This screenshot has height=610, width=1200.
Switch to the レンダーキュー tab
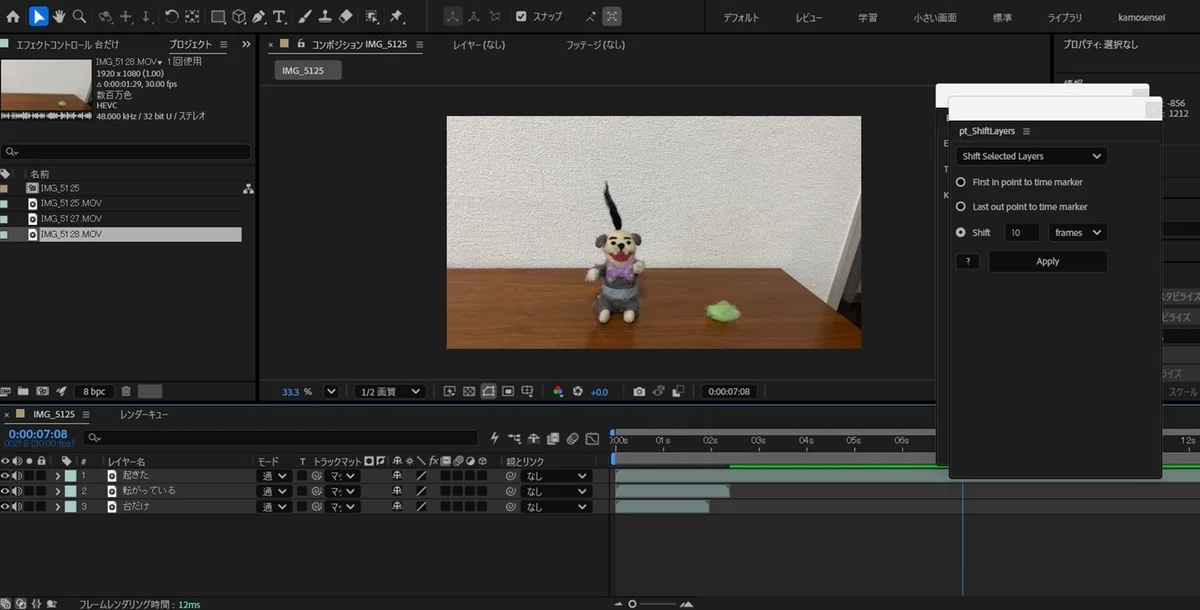(x=144, y=414)
